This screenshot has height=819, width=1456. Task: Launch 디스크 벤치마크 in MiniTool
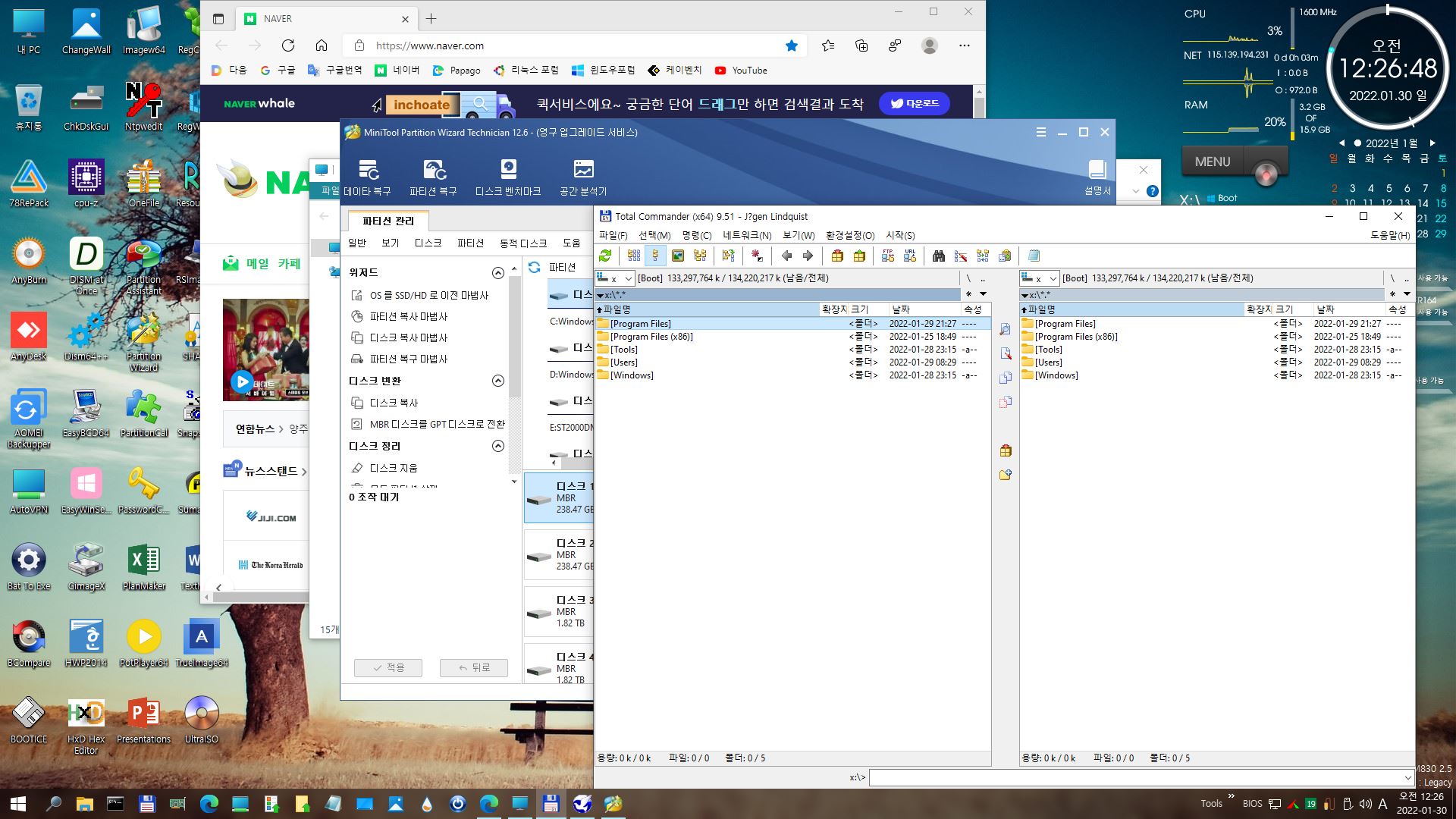pyautogui.click(x=508, y=177)
